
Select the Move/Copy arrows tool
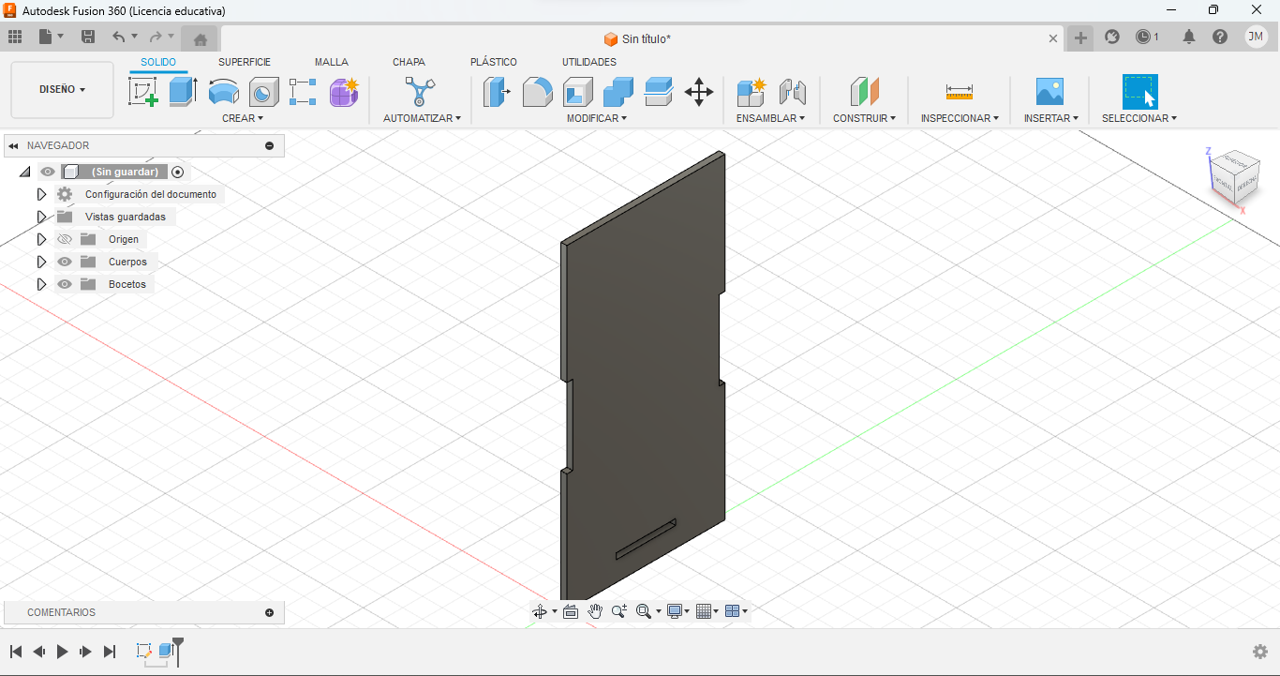(x=699, y=92)
